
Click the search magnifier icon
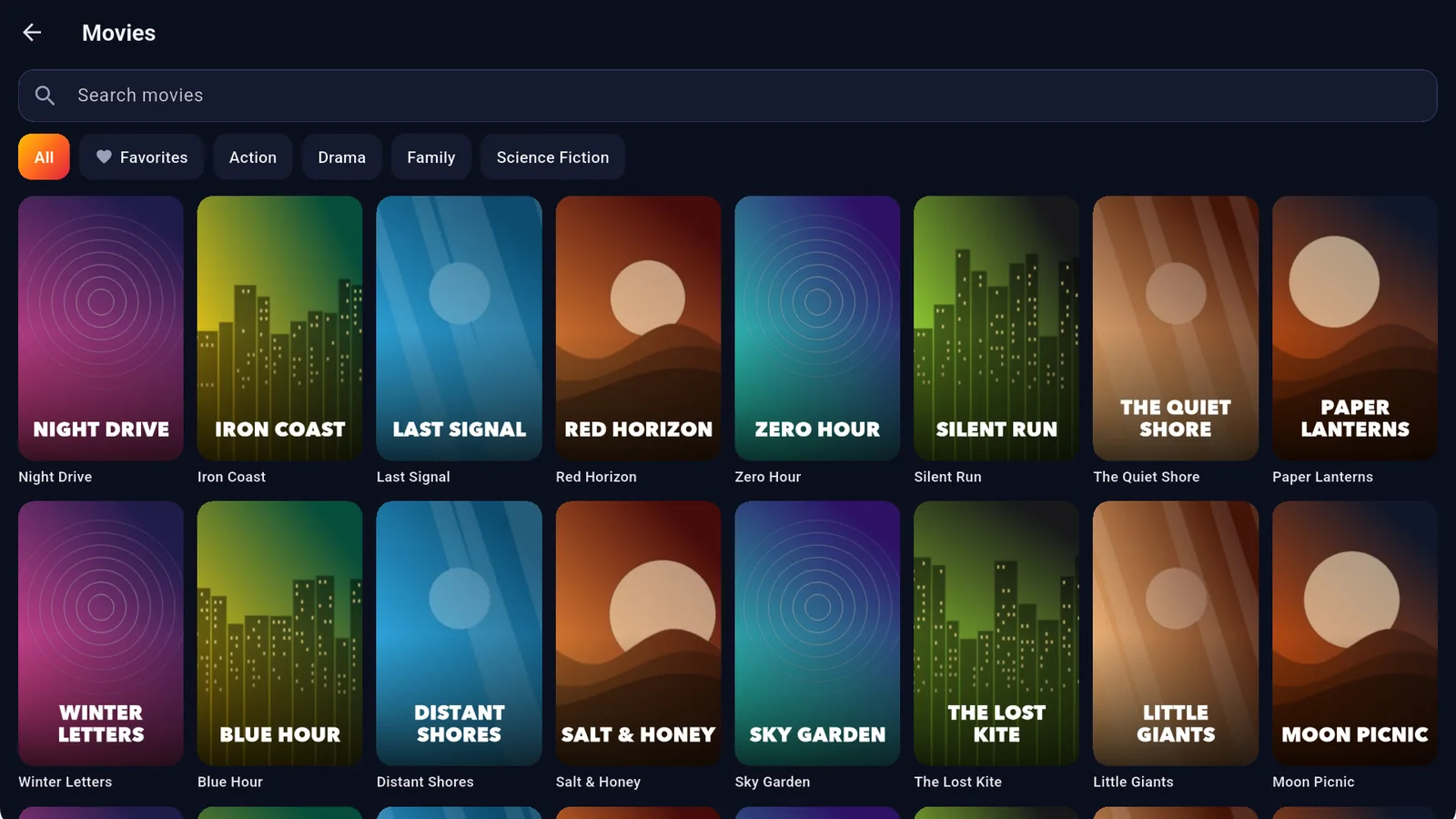pos(45,96)
